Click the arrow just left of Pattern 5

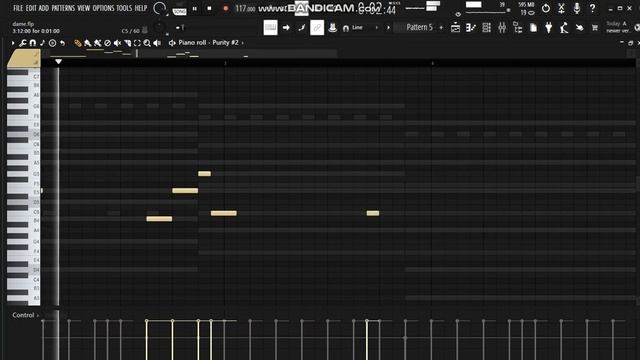388,28
